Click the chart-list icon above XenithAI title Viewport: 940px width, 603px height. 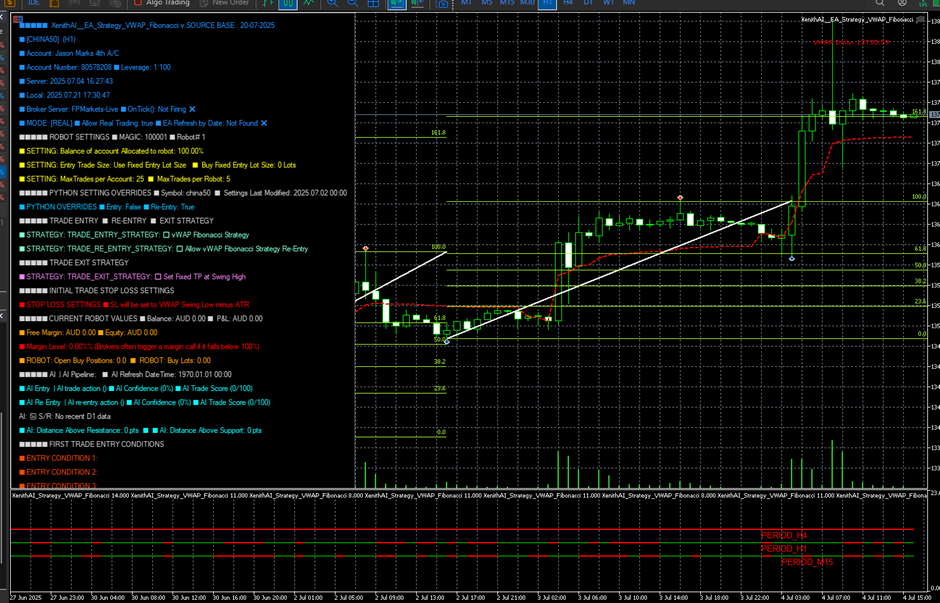coord(17,20)
